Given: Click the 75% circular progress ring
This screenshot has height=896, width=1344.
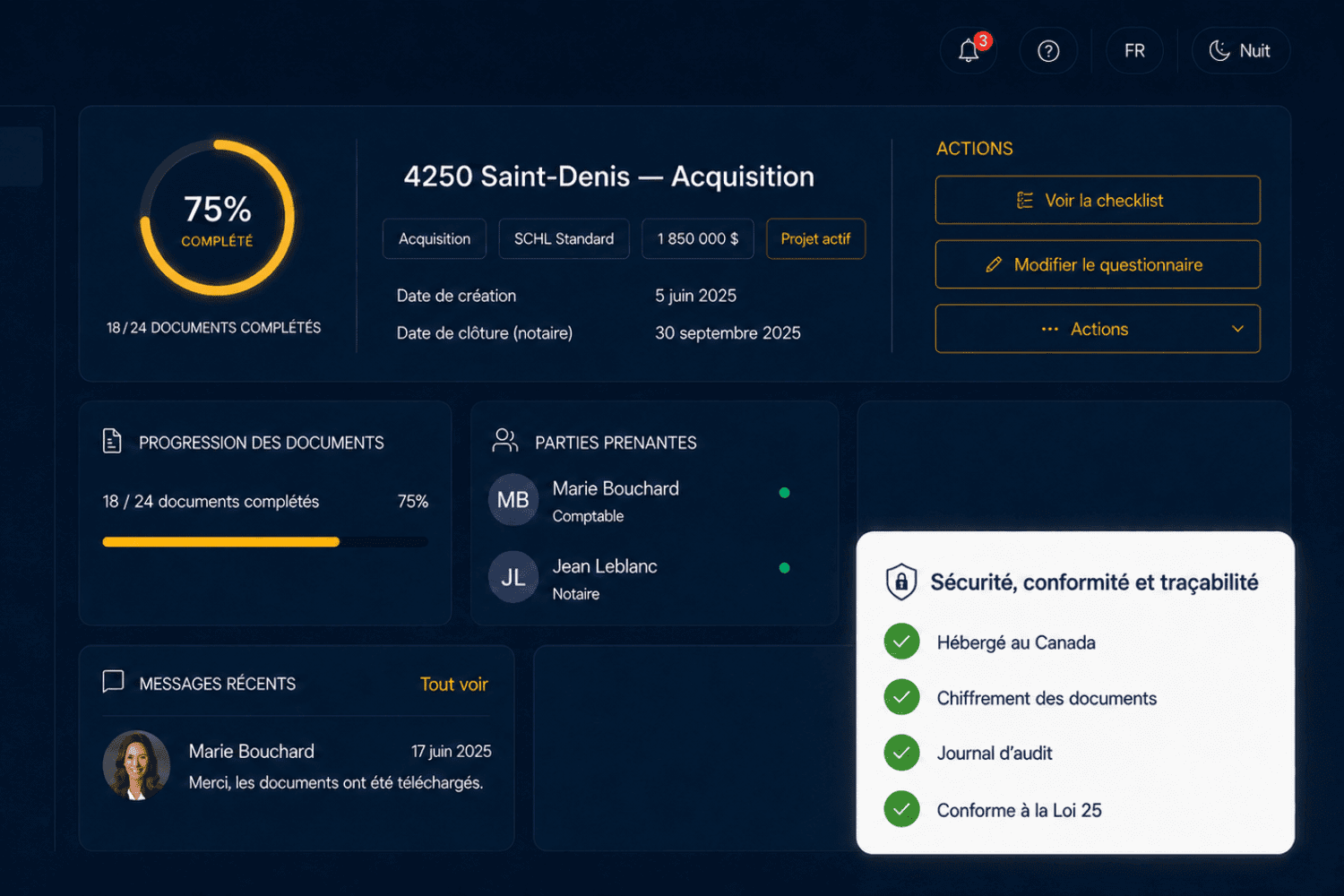Looking at the screenshot, I should click(217, 218).
